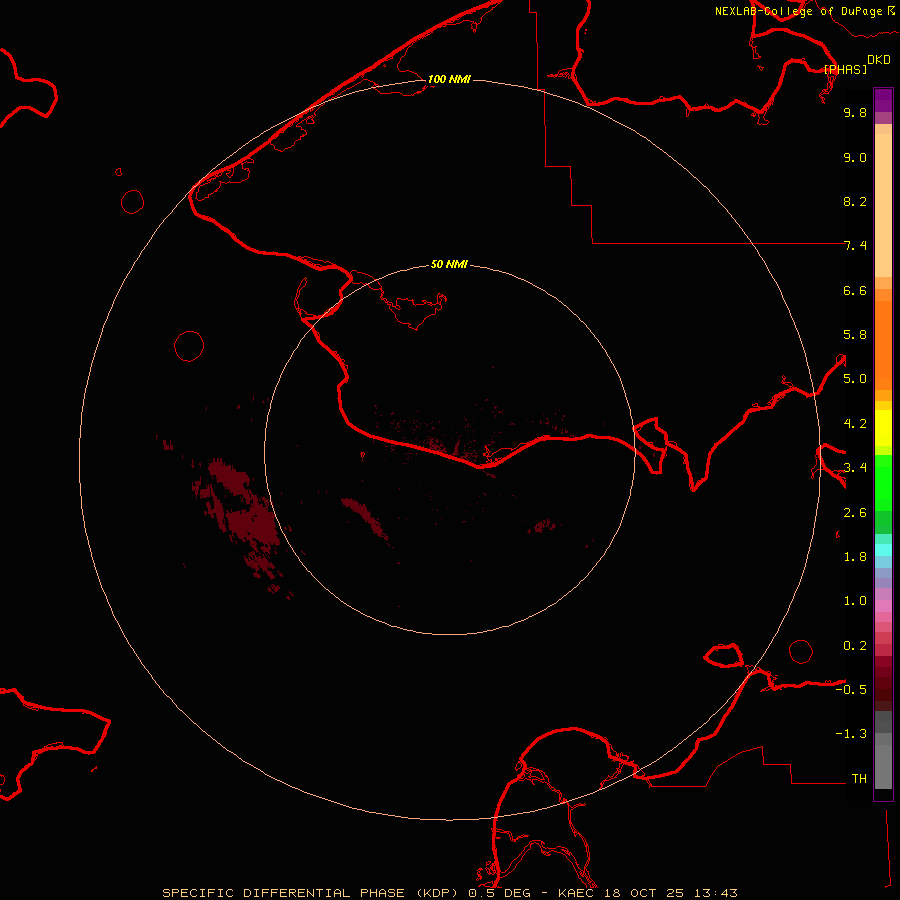Click the NEXLAB-College of DuPage text
The height and width of the screenshot is (900, 900).
(799, 11)
